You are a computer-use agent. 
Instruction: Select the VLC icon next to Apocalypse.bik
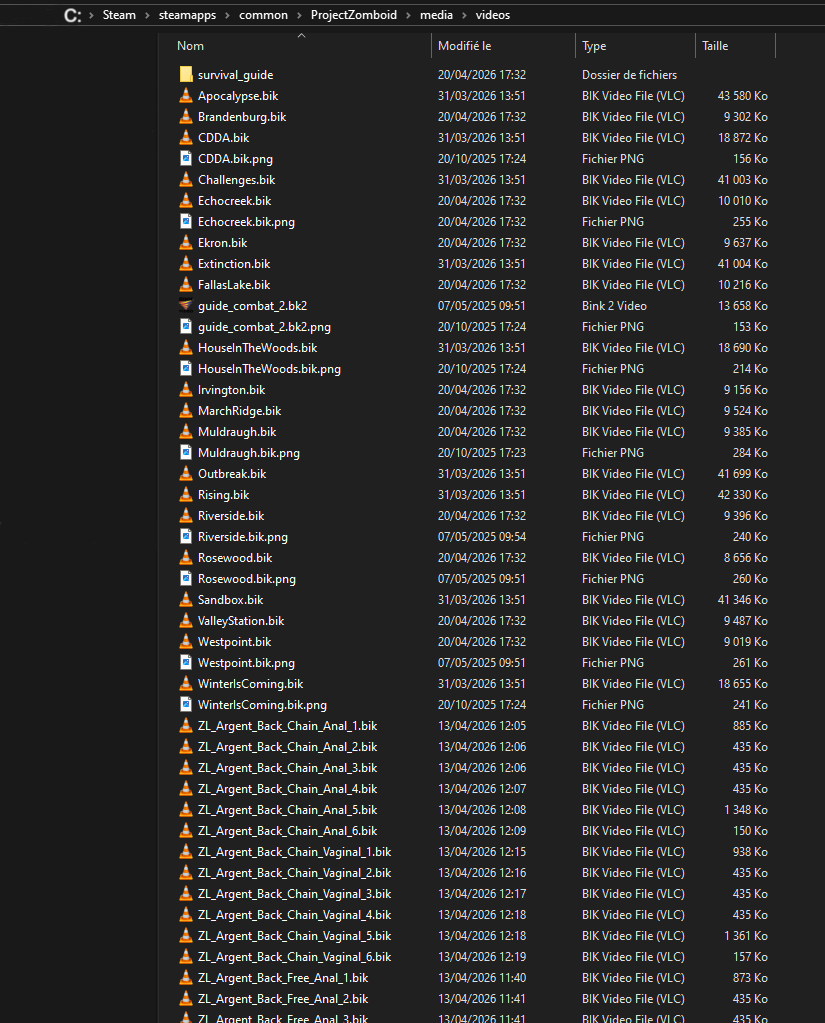(186, 96)
